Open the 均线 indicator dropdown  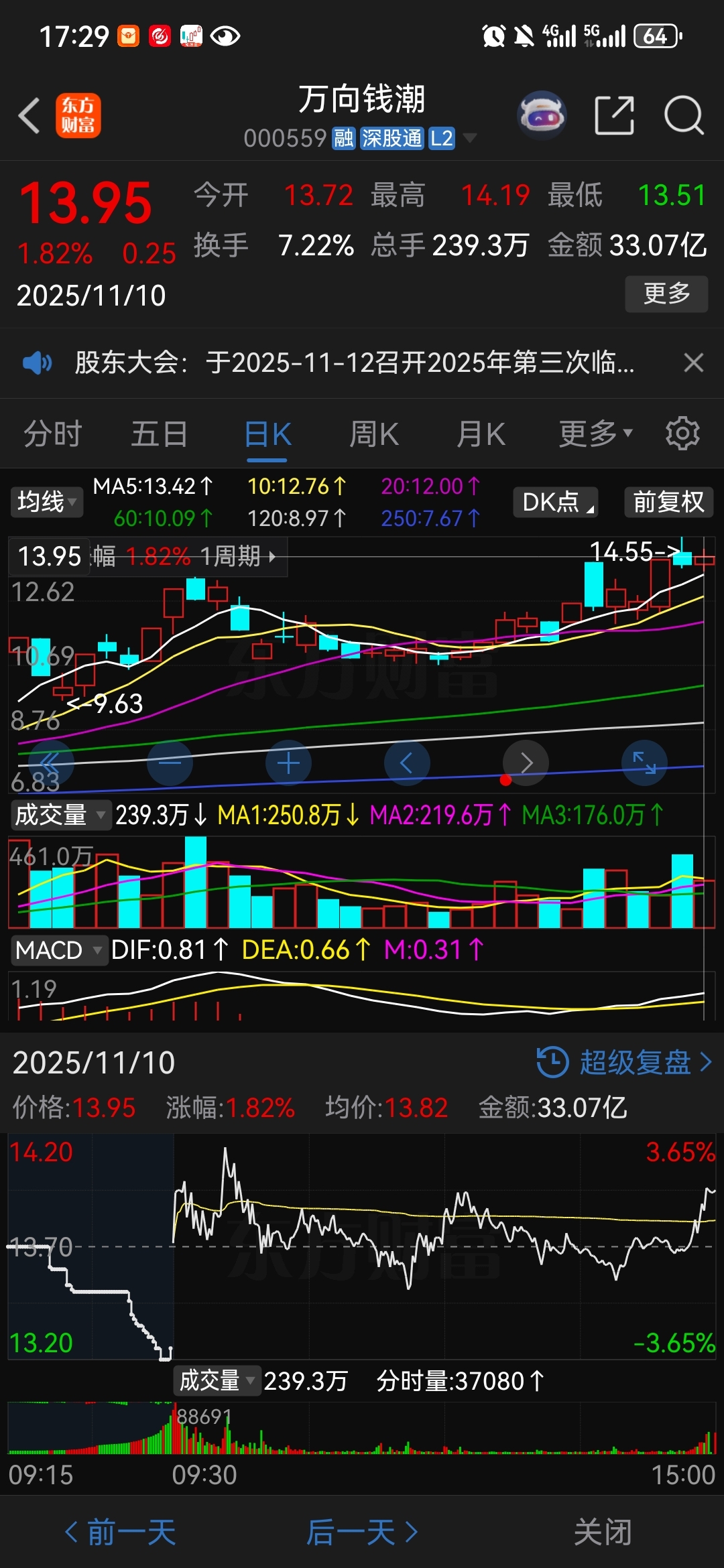(46, 502)
